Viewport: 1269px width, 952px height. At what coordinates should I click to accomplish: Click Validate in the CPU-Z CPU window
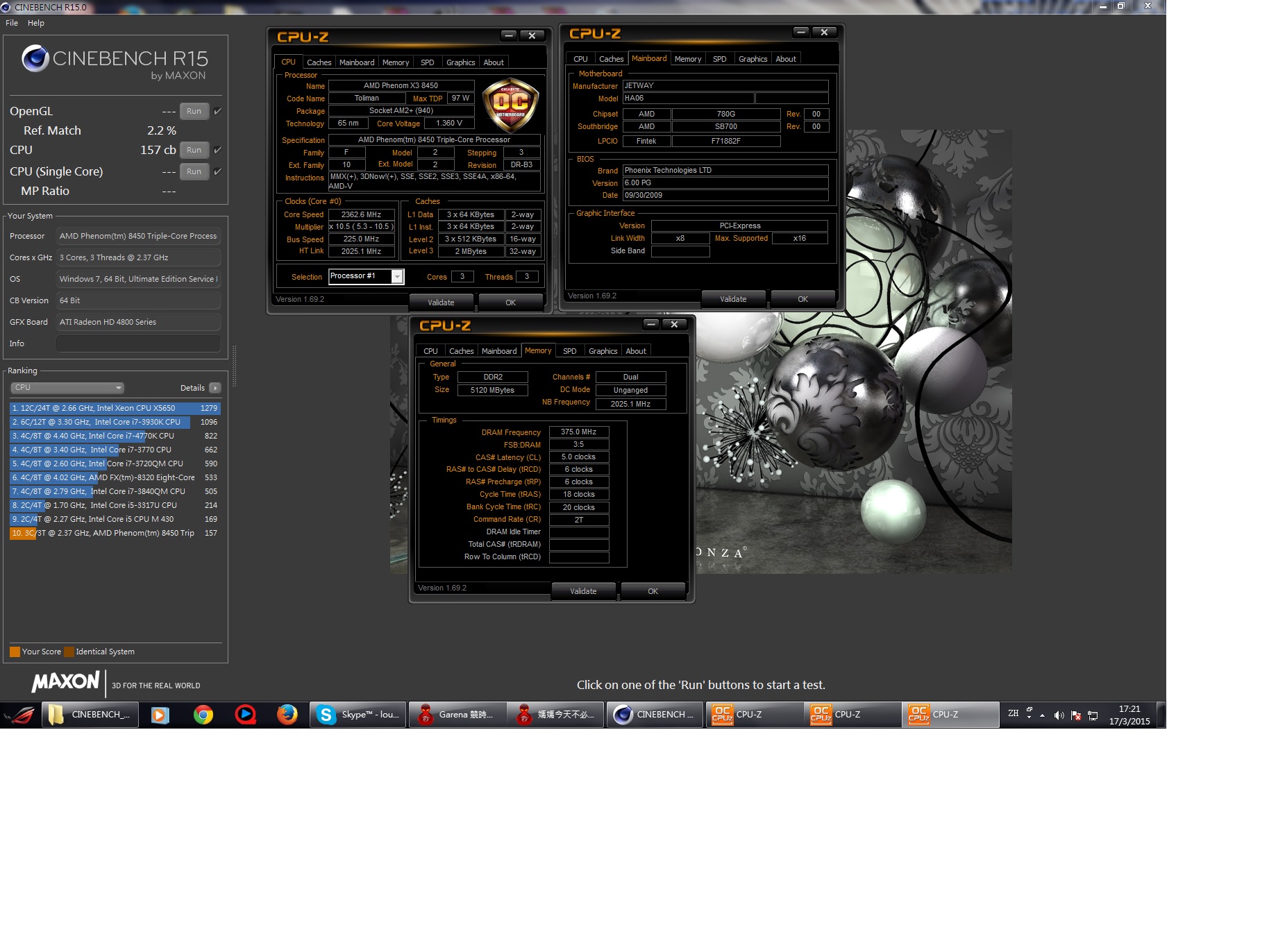[x=441, y=303]
